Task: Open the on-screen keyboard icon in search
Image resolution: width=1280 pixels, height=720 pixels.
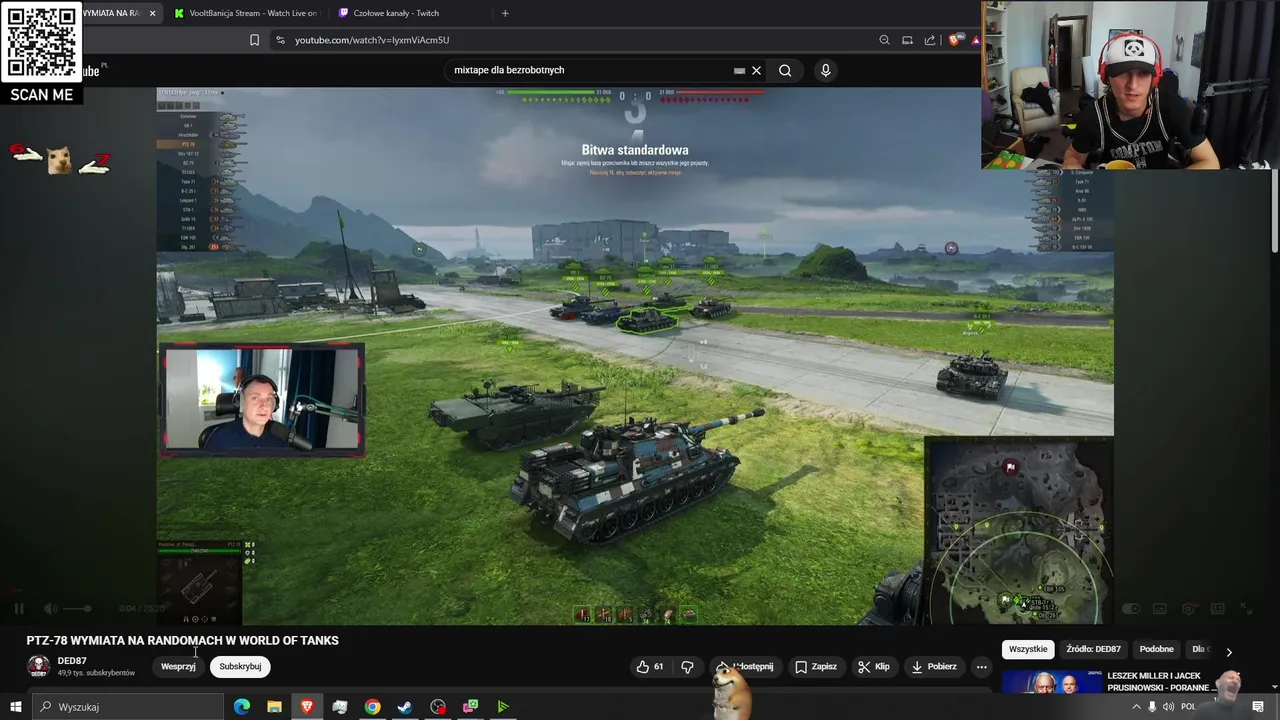Action: pos(739,70)
